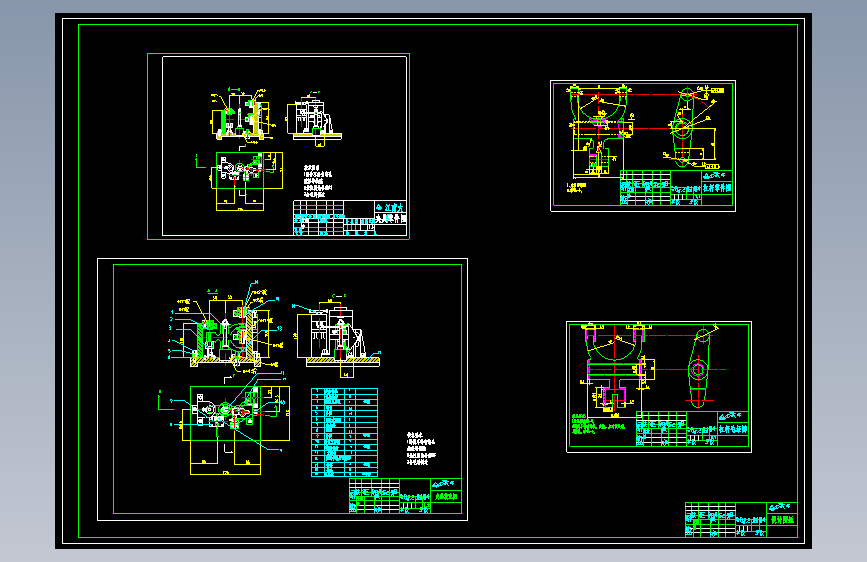The height and width of the screenshot is (562, 867).
Task: Select title block of sheet containing parts list
Action: point(405,496)
